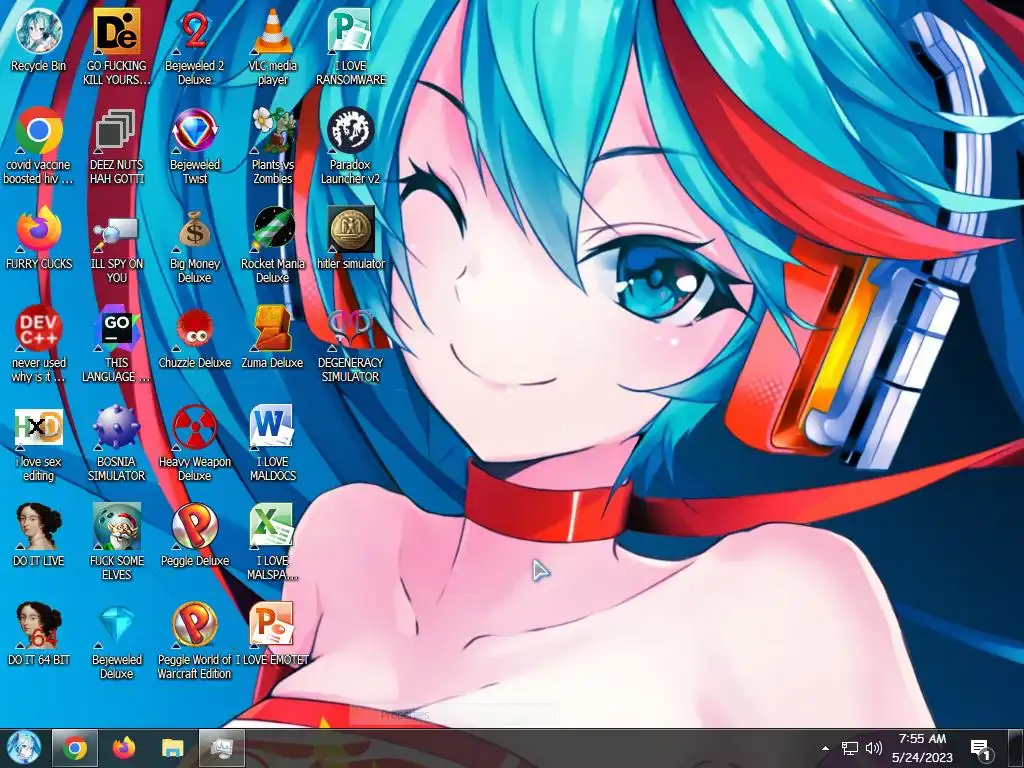
Task: Launch Plants vs Zombies from desktop
Action: coord(272,145)
